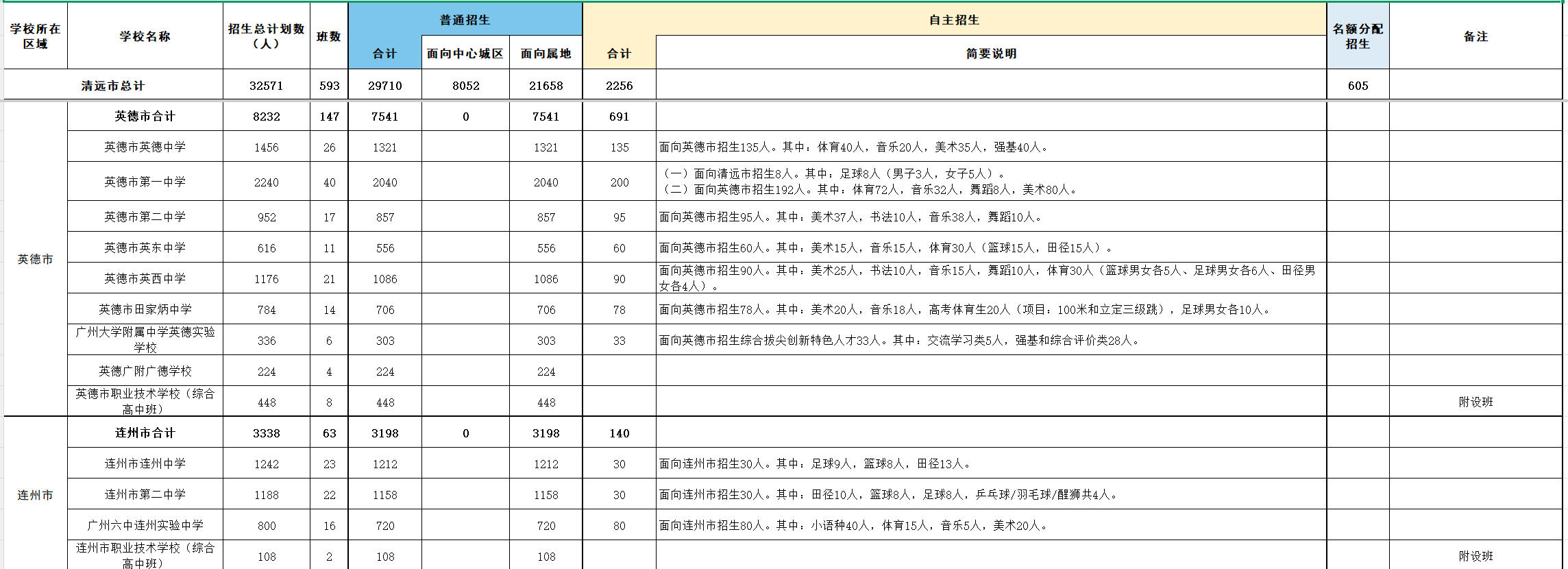This screenshot has height=569, width=1568.
Task: Click the 连州市 region cell
Action: [36, 494]
